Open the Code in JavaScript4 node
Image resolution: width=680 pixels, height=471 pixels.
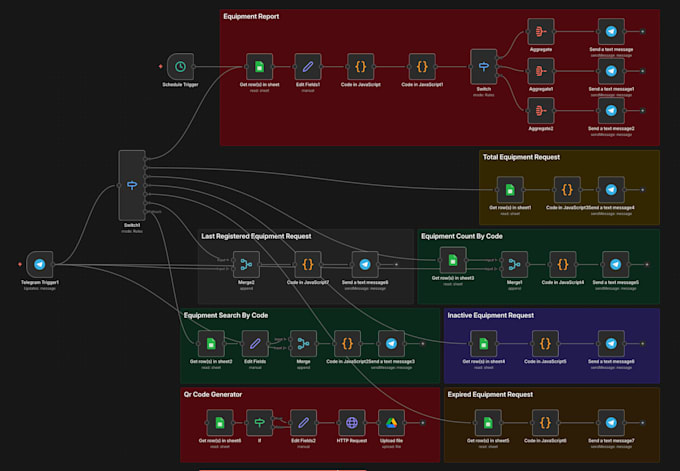click(x=562, y=264)
